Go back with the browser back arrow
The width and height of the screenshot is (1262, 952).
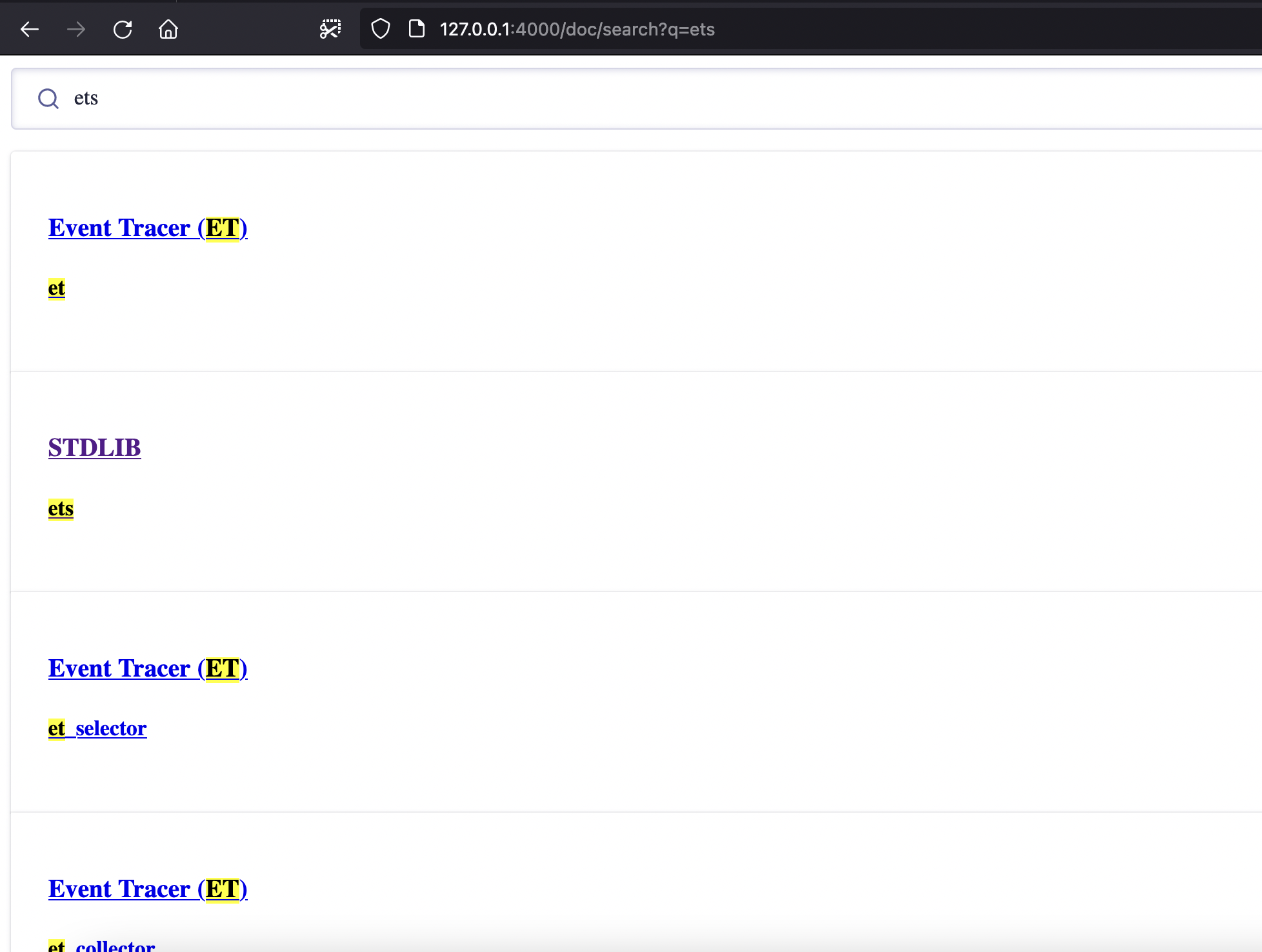30,29
